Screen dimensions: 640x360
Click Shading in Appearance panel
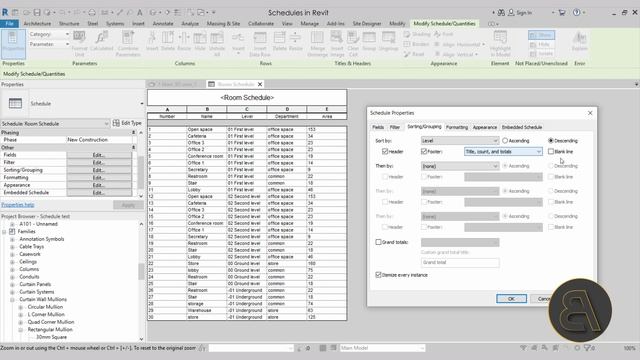point(417,34)
